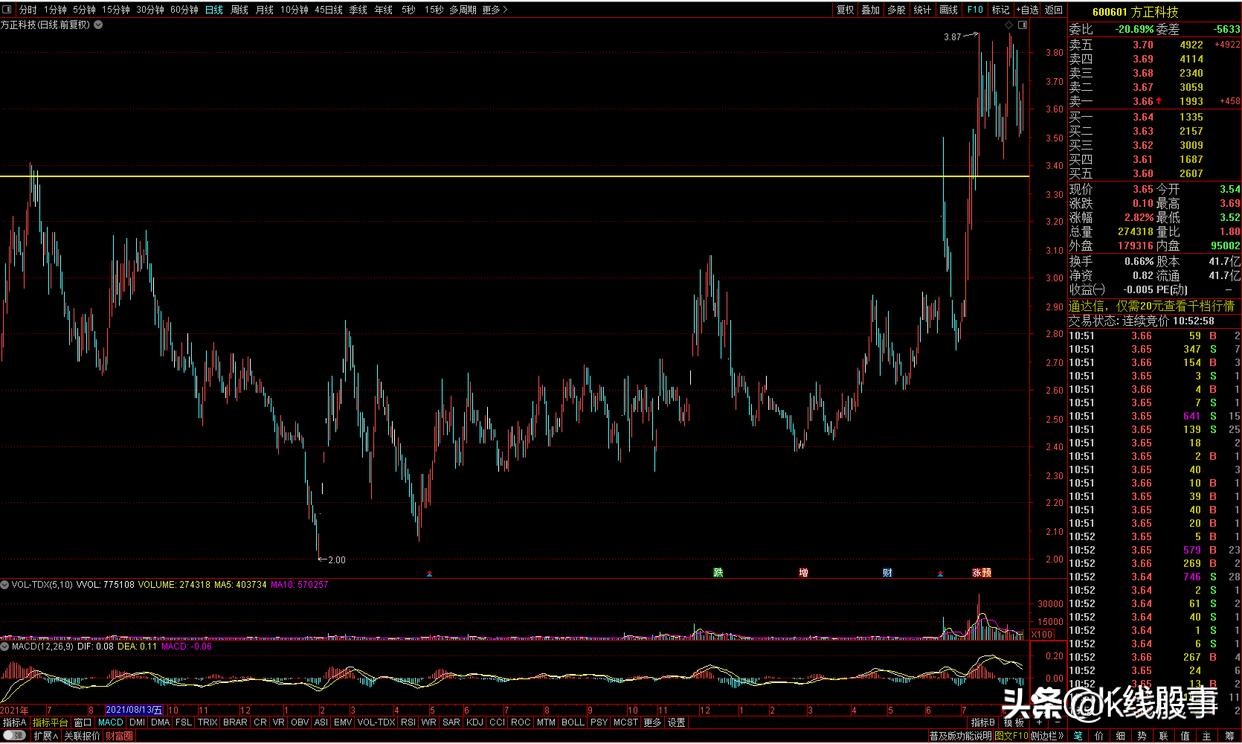The image size is (1242, 744).
Task: Expand the 更多 indicators list in the bottom bar
Action: tap(652, 722)
